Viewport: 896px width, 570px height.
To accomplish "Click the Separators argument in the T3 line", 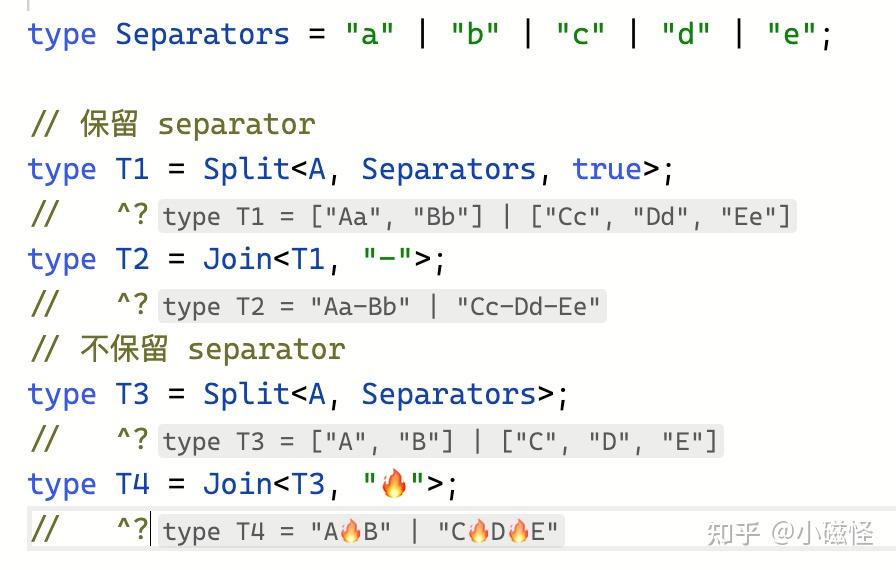I will [448, 394].
